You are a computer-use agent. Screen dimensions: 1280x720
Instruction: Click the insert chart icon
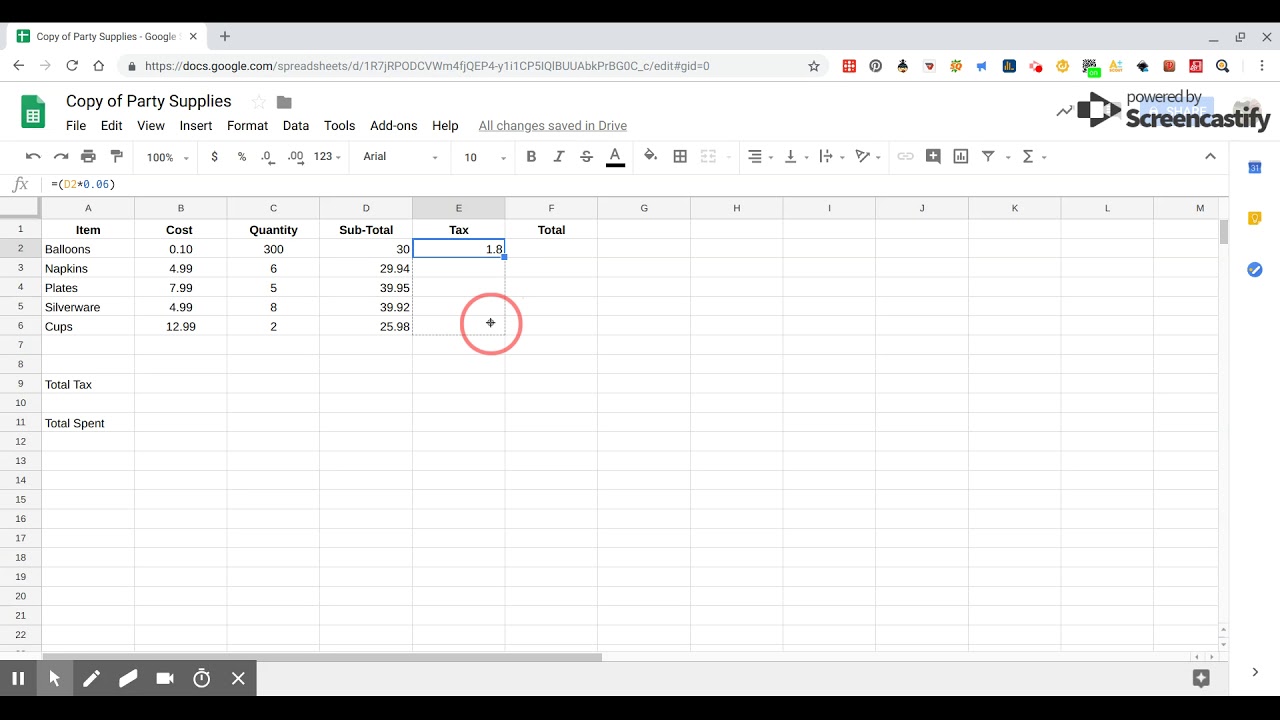tap(961, 156)
